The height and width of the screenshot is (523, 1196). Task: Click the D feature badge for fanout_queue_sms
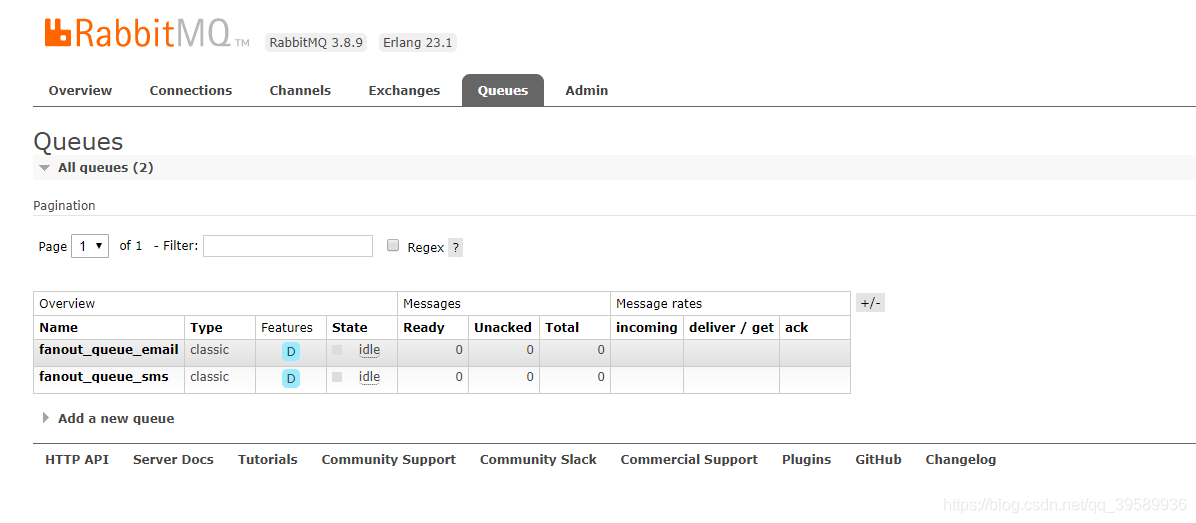click(x=291, y=378)
